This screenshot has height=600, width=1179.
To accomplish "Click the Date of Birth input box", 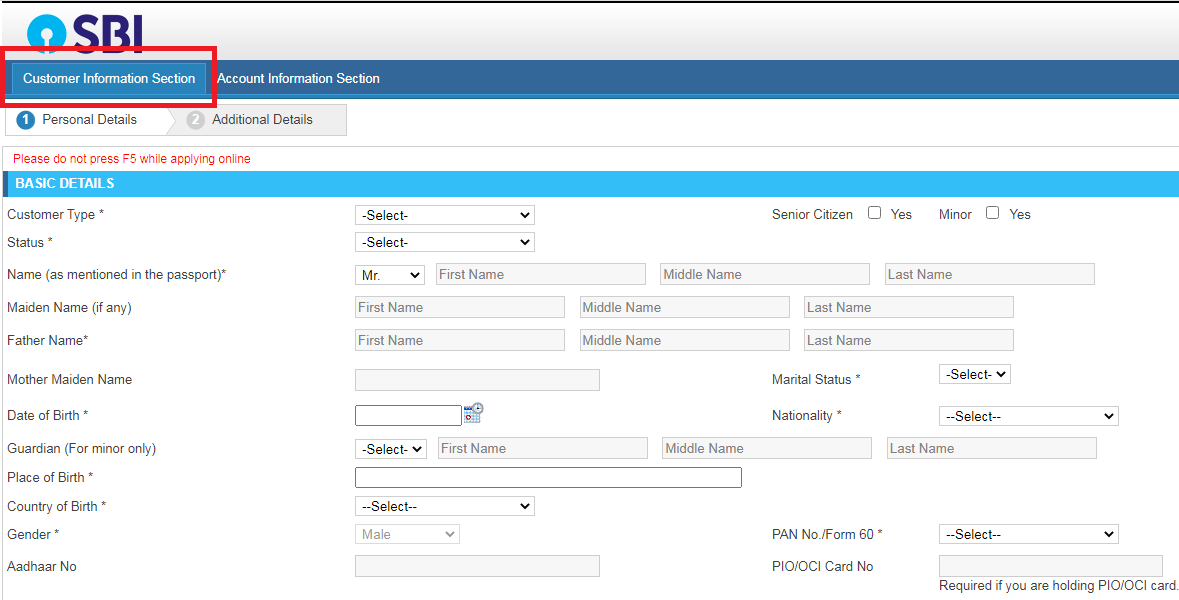I will point(408,415).
